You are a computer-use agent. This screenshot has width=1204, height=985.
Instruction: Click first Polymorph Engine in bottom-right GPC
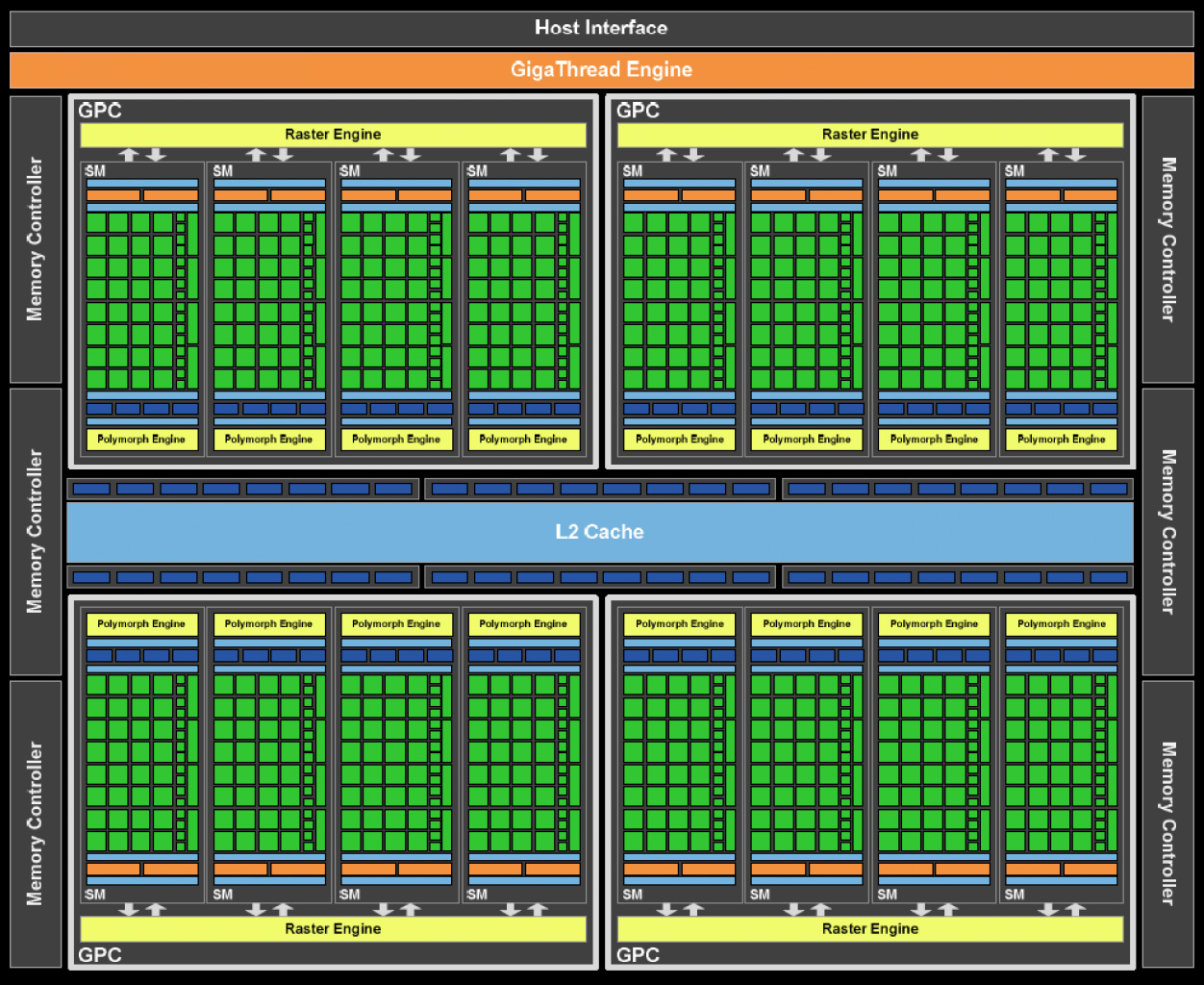(680, 624)
